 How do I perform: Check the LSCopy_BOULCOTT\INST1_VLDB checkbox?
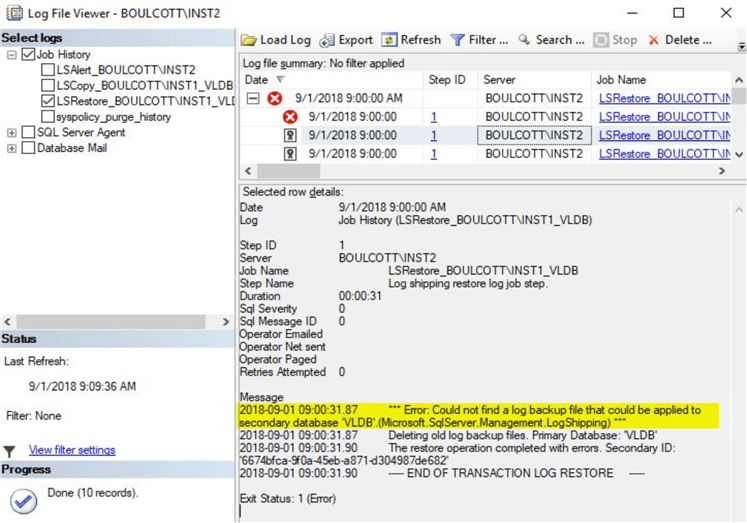click(x=48, y=85)
